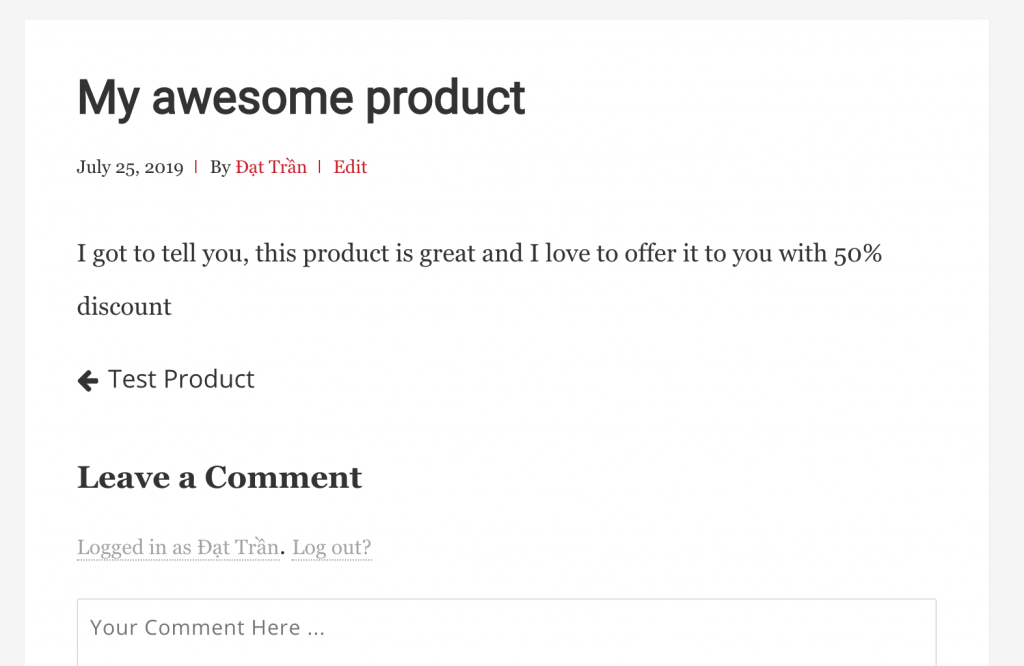Screen dimensions: 1024x666
Task: Click the separator before the Edit link
Action: click(319, 167)
